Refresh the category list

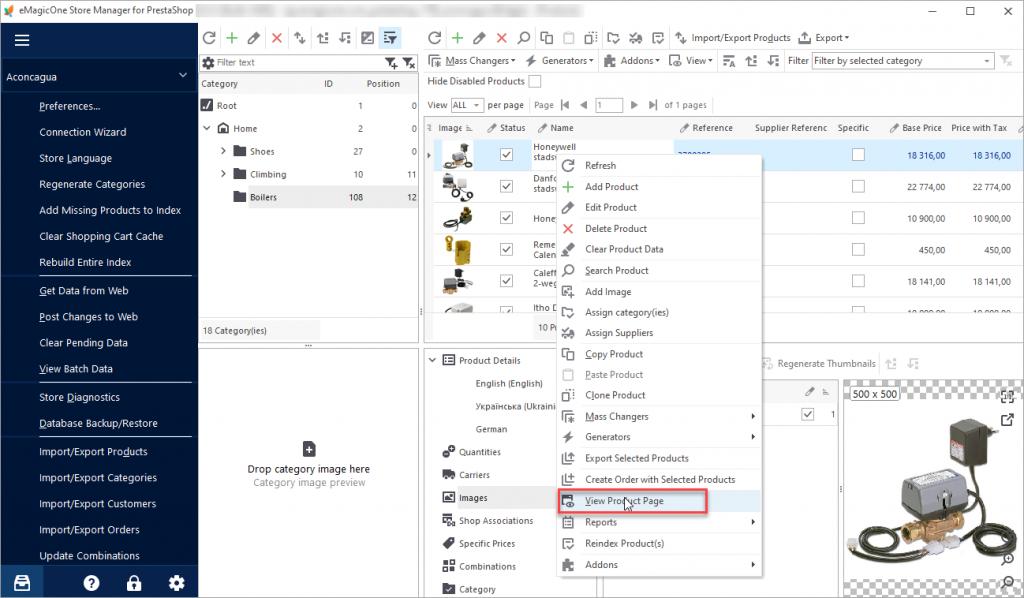click(x=209, y=37)
